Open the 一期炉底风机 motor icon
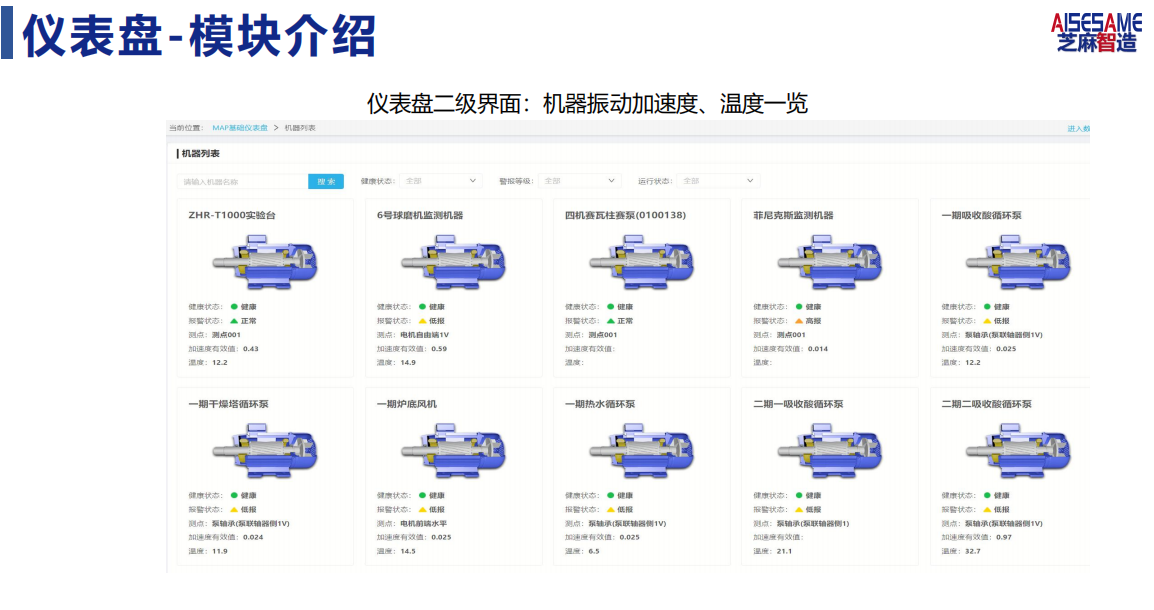Image resolution: width=1154 pixels, height=610 pixels. point(453,450)
